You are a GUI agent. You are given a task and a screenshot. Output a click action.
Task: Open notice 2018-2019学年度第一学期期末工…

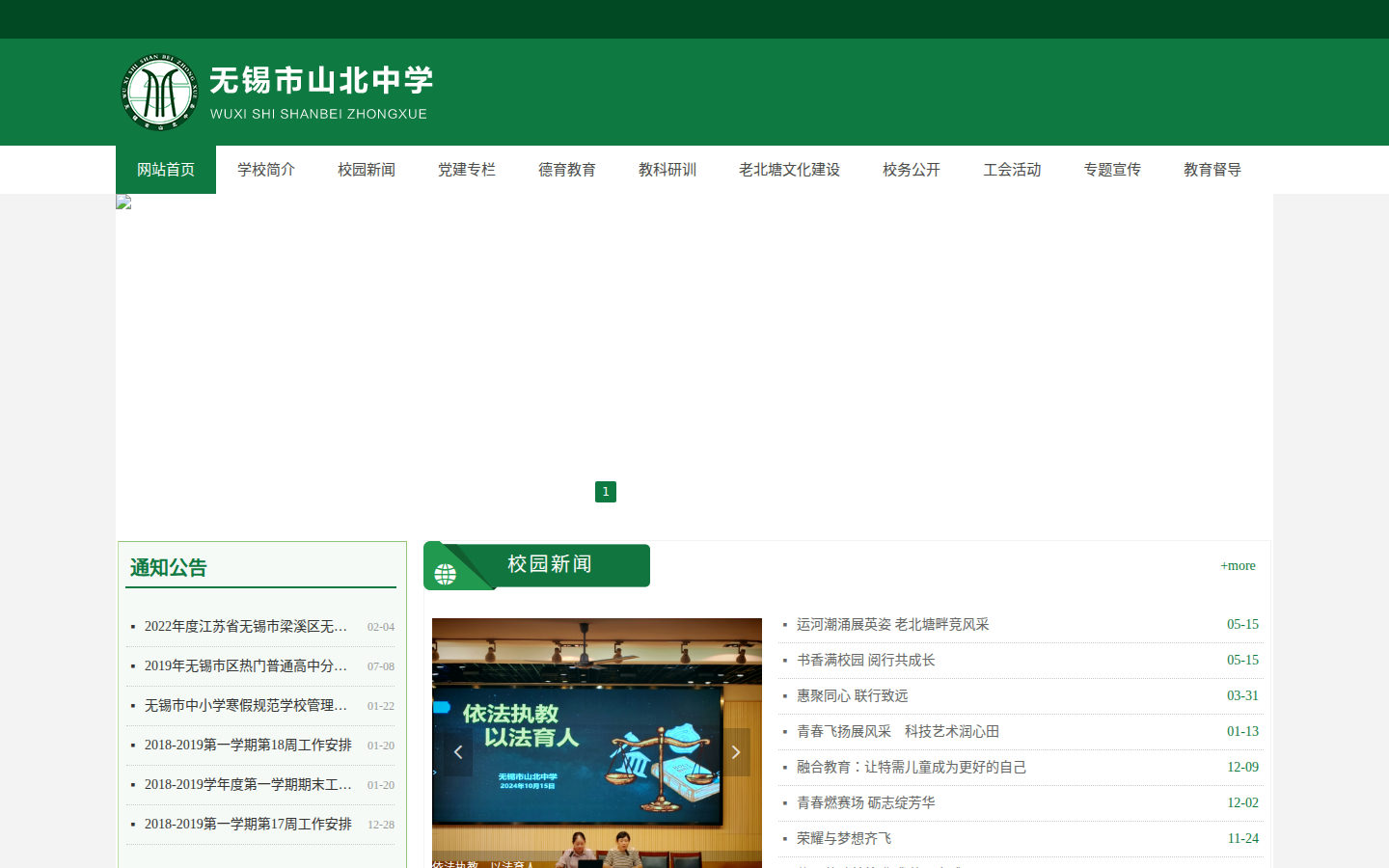(248, 785)
